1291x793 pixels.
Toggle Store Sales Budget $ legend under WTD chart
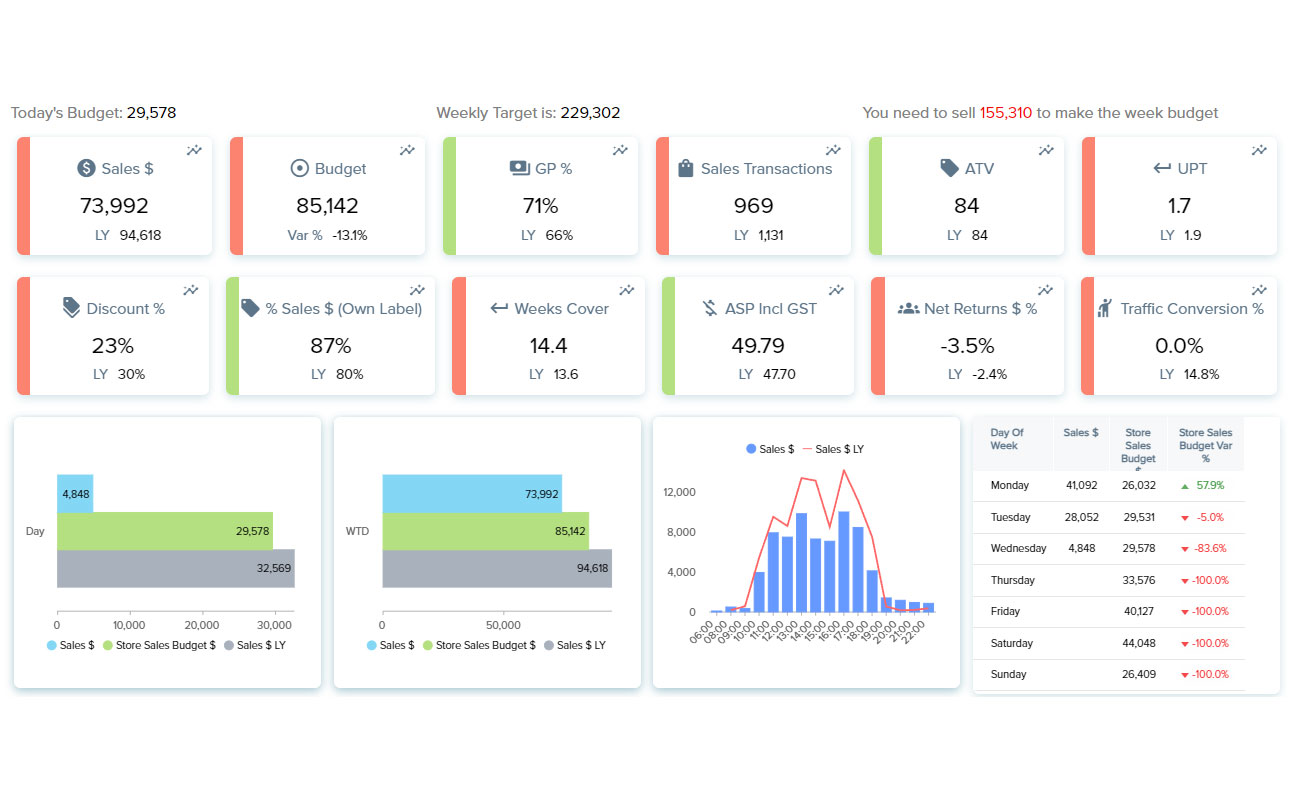(478, 645)
